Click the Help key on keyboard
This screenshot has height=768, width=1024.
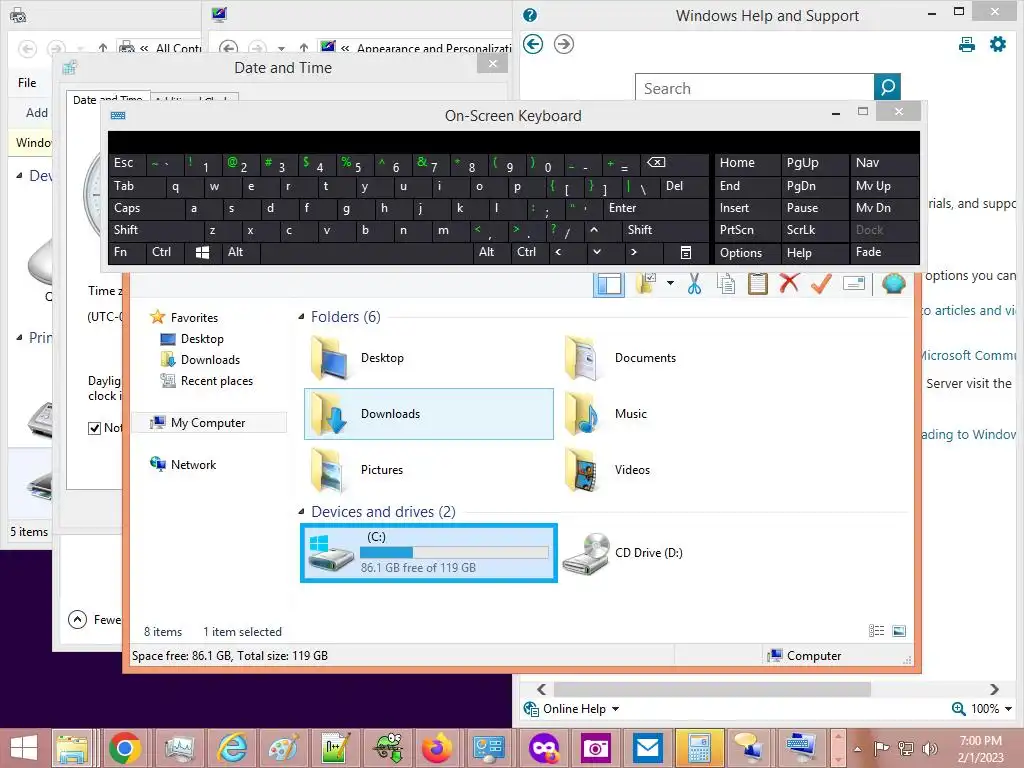tap(814, 252)
